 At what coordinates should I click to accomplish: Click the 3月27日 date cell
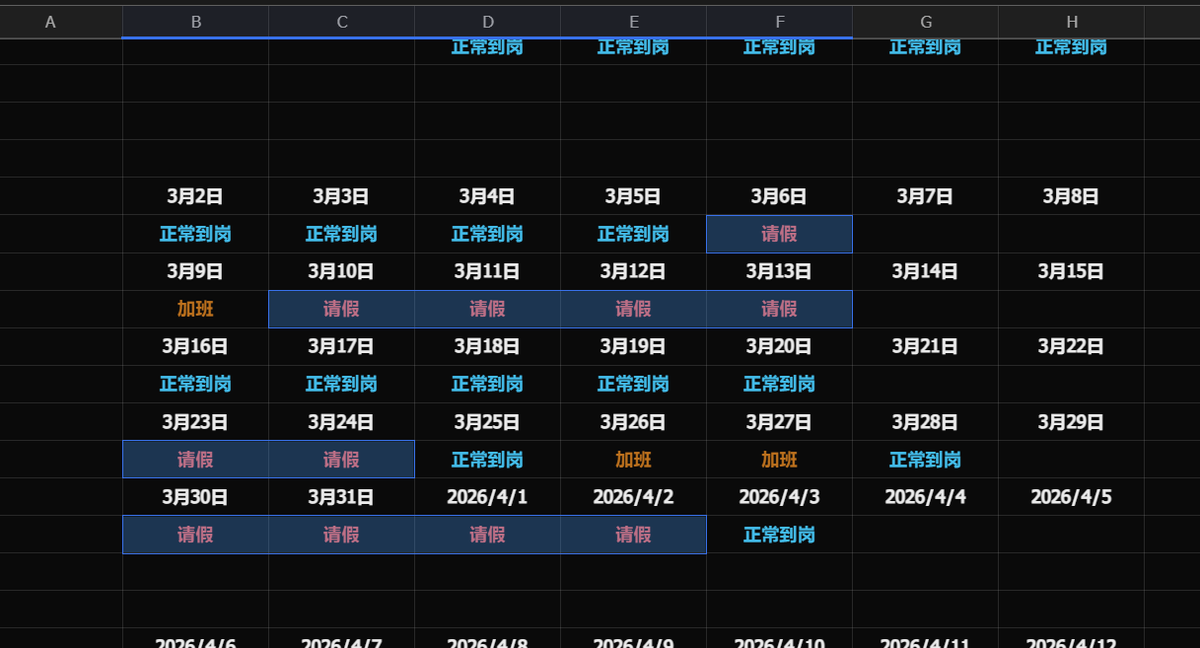point(780,422)
